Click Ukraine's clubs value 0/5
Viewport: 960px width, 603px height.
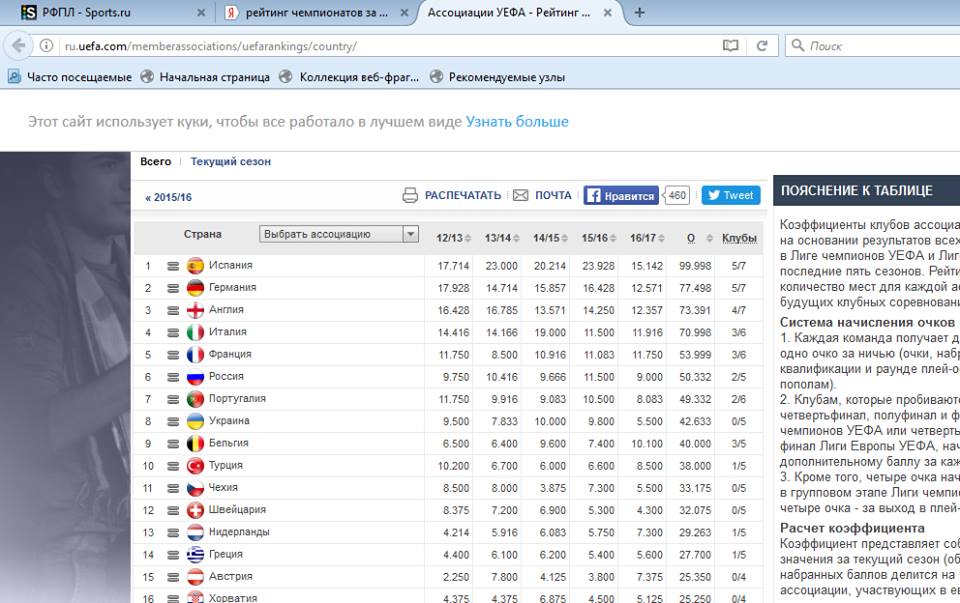738,421
